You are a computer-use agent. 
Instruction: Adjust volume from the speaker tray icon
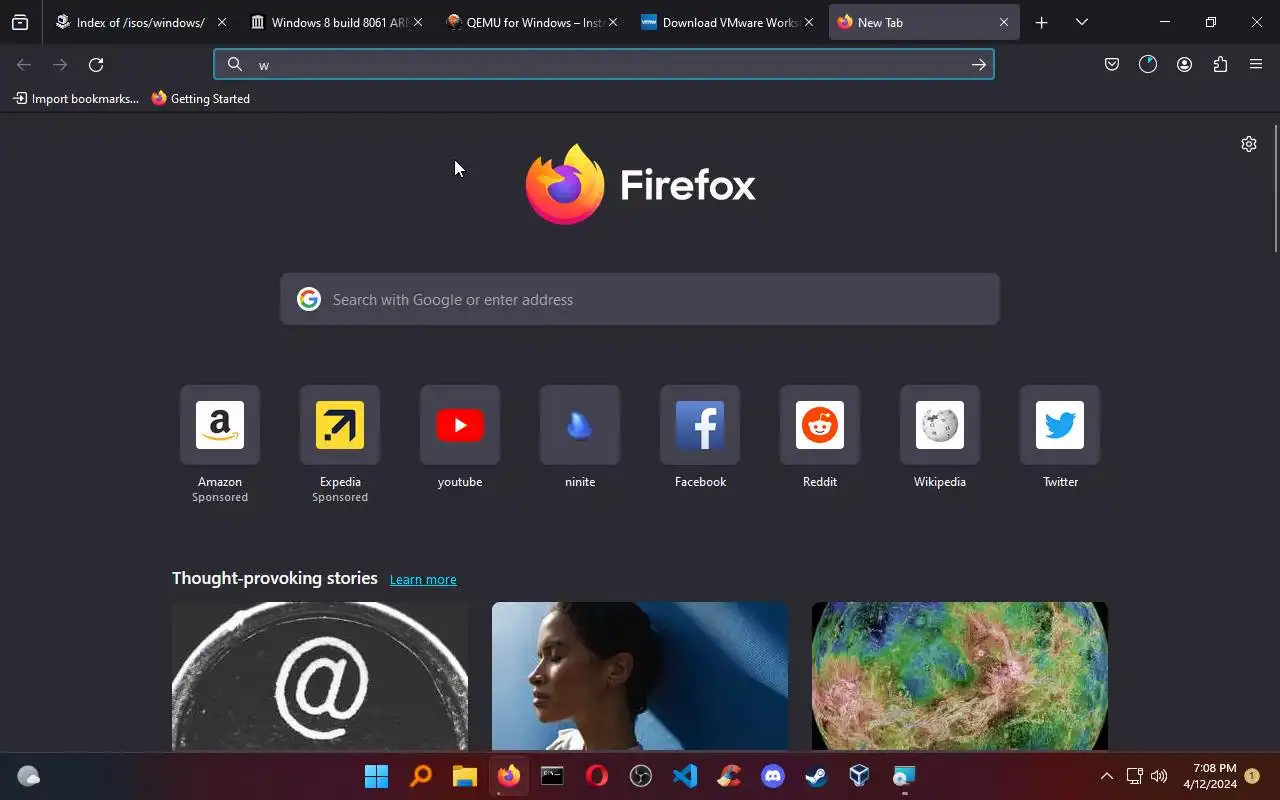pos(1159,776)
